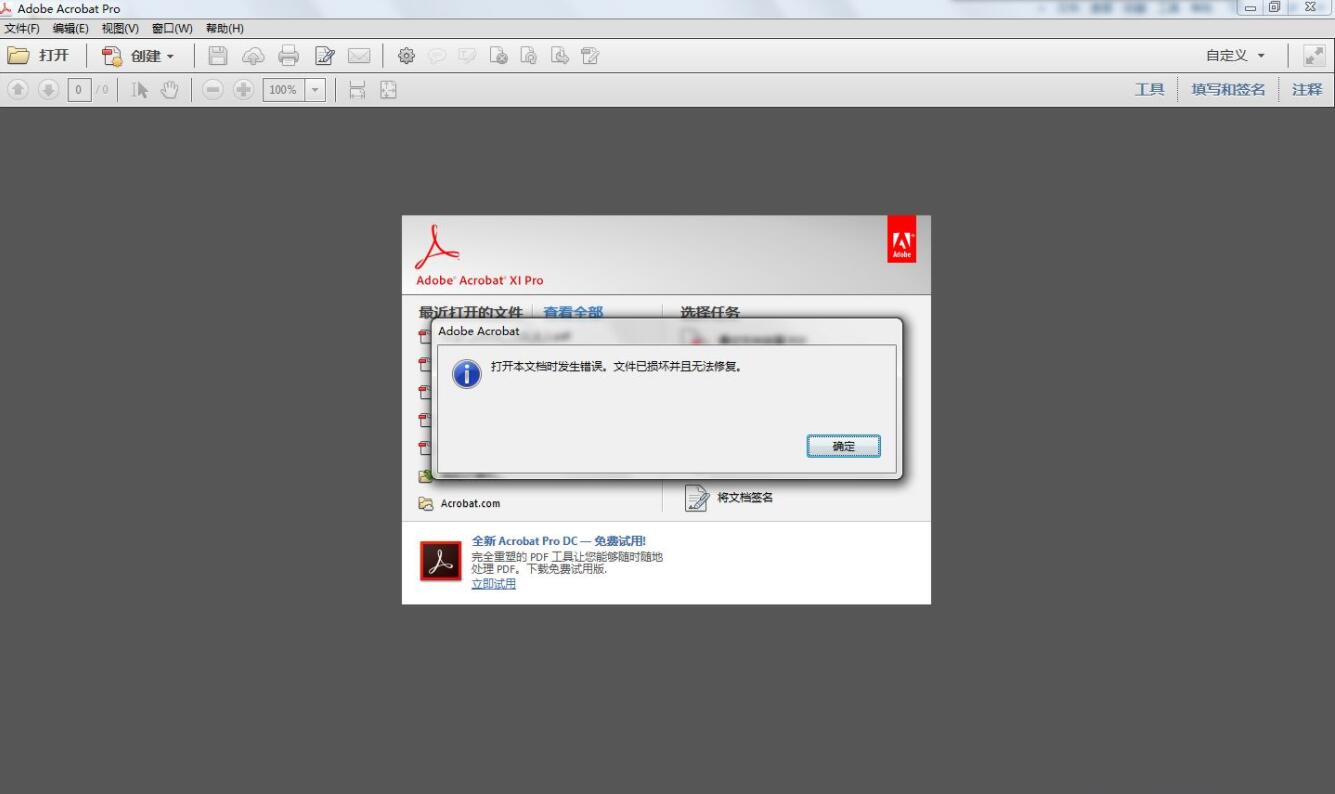The image size is (1335, 794).
Task: Click the highlight text comment icon
Action: 467,56
